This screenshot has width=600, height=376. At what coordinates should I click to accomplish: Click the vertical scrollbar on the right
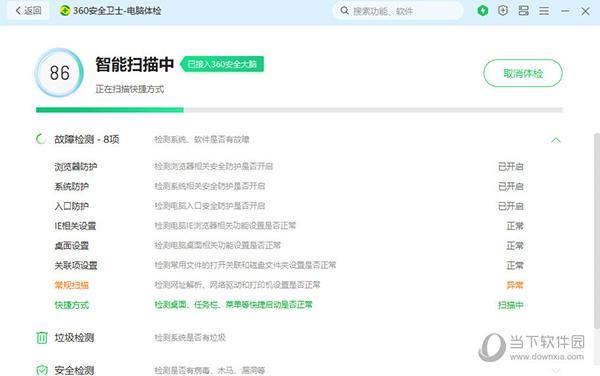pyautogui.click(x=597, y=231)
